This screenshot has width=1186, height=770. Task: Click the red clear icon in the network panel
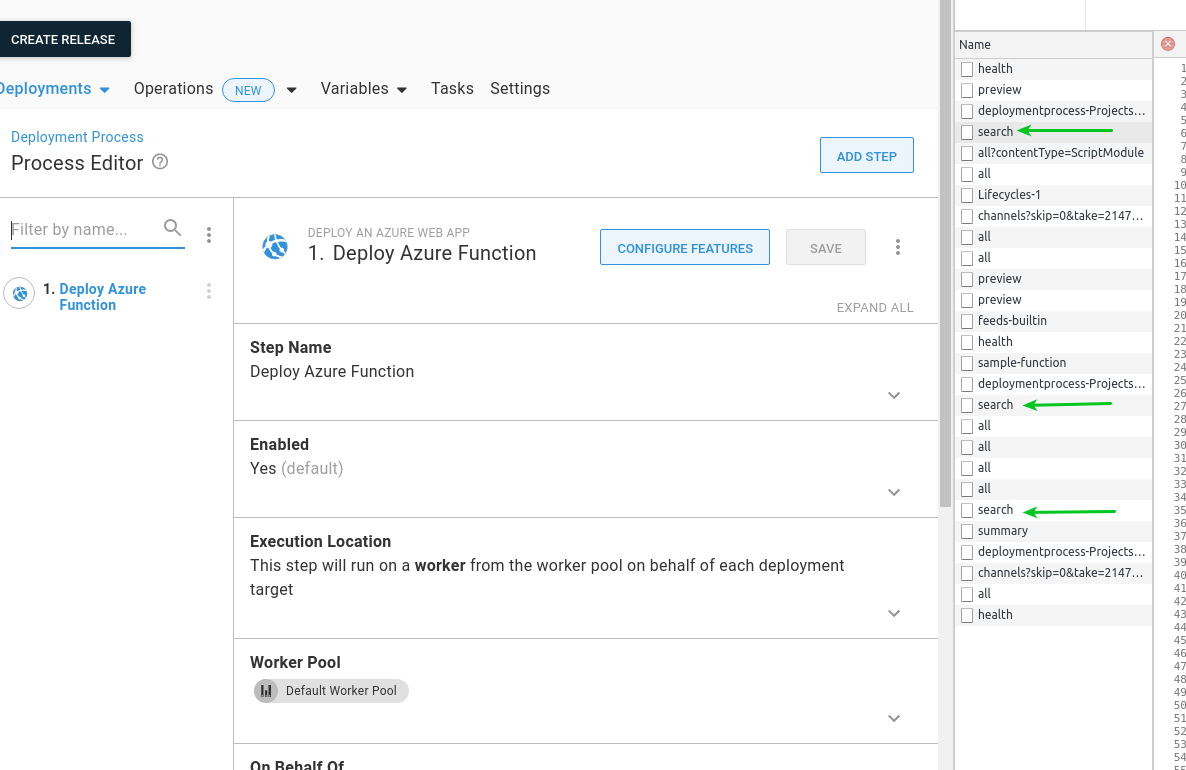tap(1168, 44)
